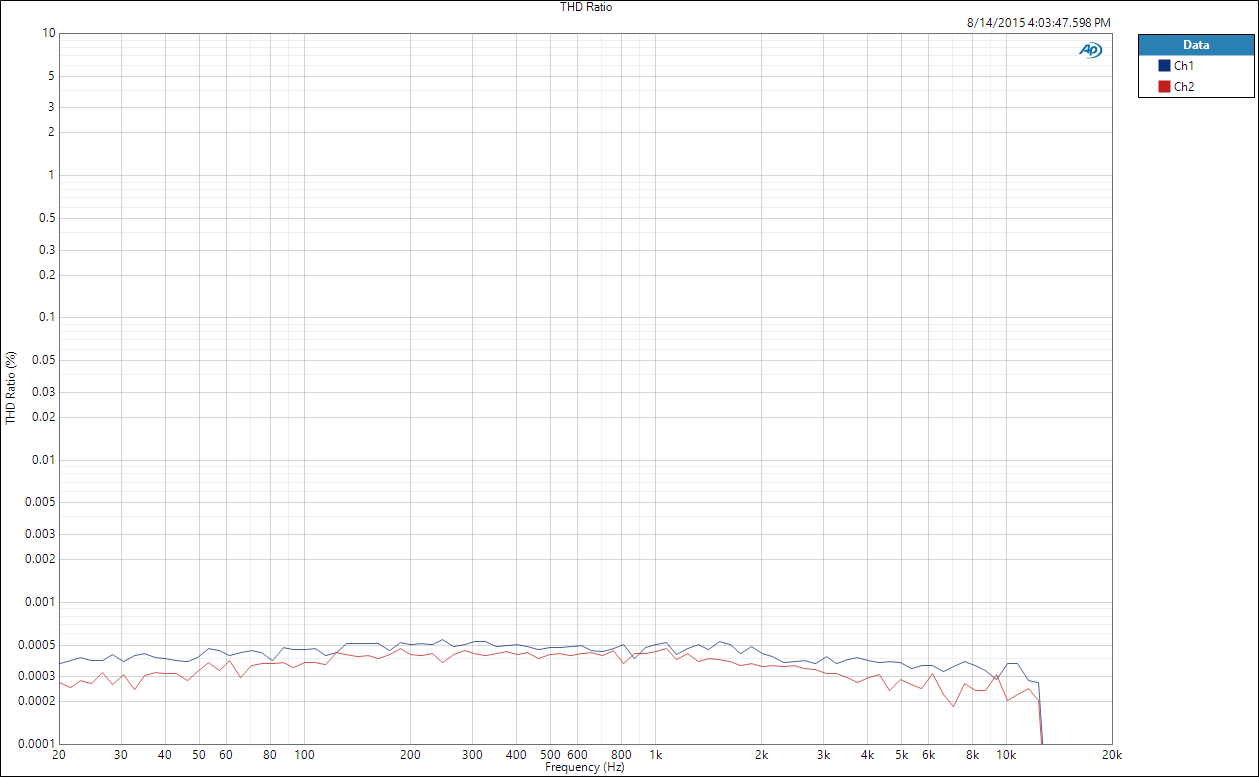This screenshot has height=777, width=1259.
Task: Select the Ch2 red color swatch
Action: click(1164, 87)
